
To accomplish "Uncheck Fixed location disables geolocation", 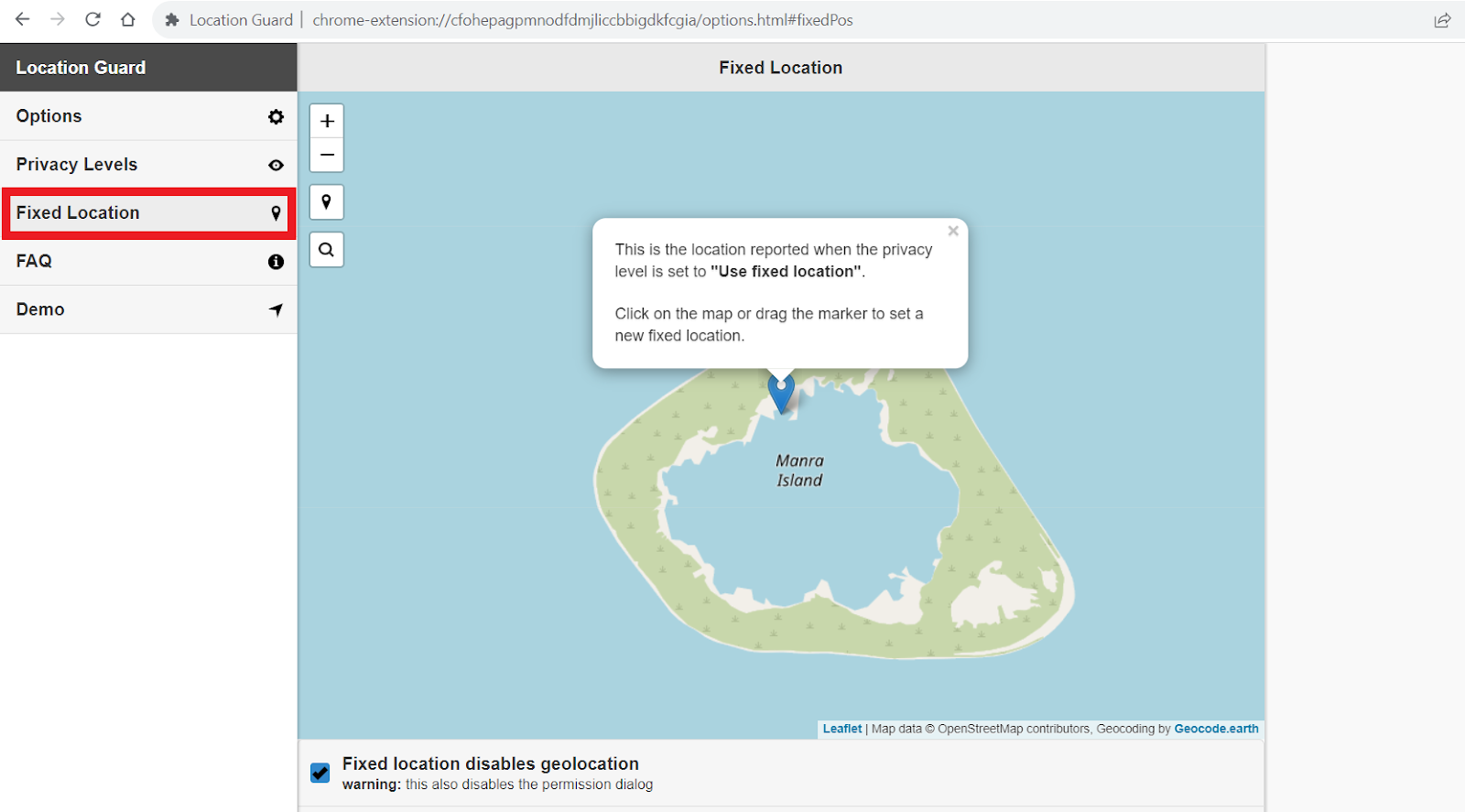I will (x=320, y=773).
